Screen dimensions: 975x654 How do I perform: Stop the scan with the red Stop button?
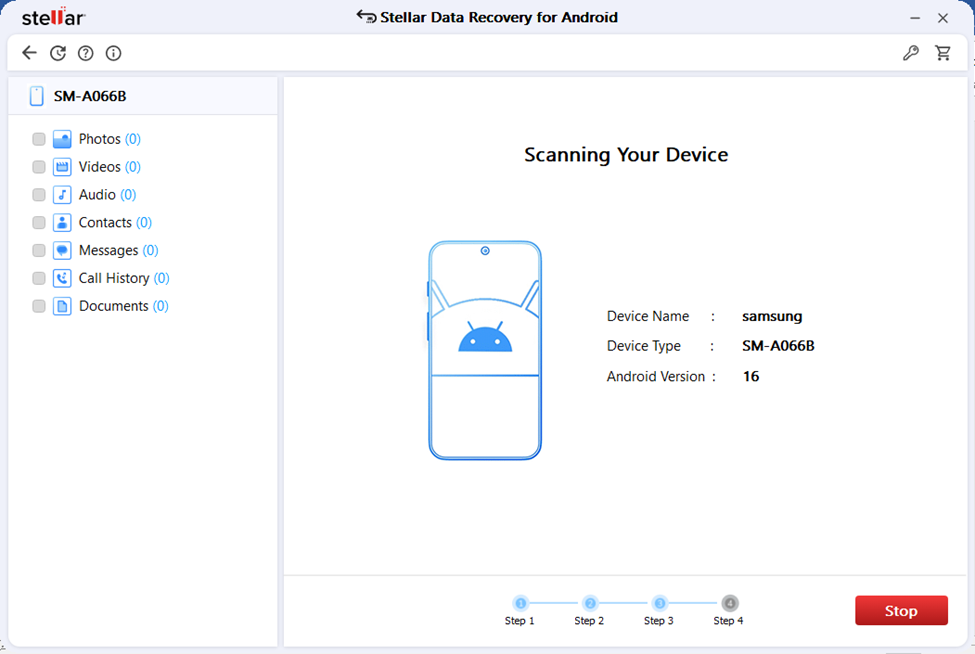(901, 610)
